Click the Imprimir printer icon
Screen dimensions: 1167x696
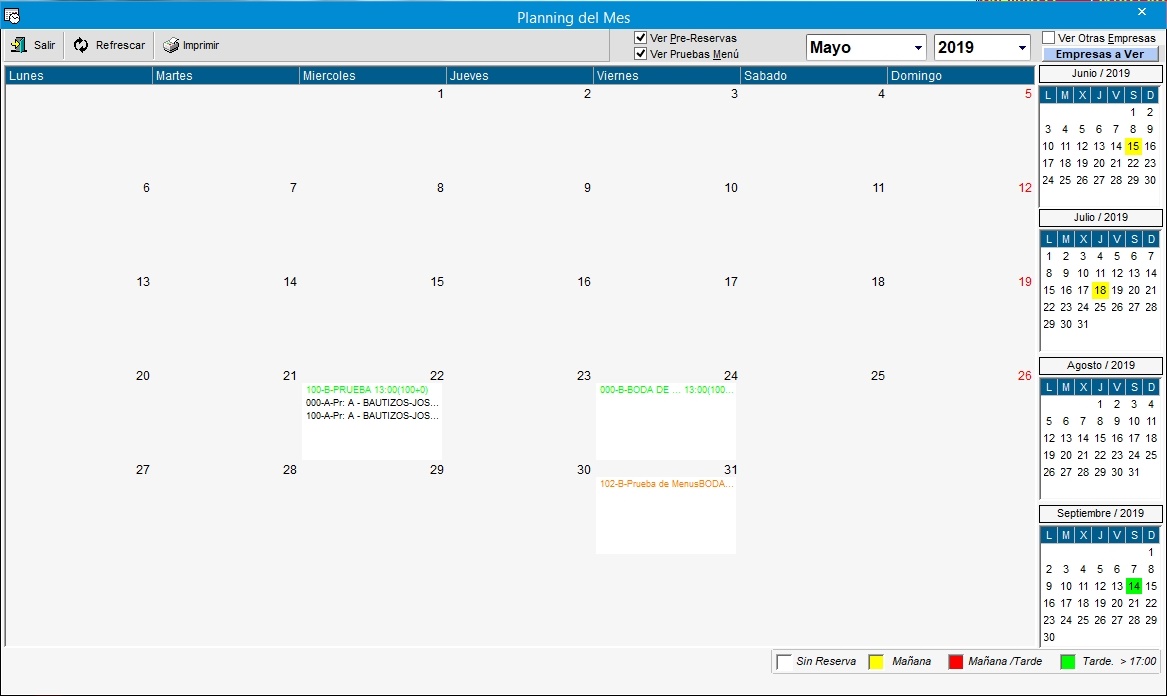tap(171, 45)
